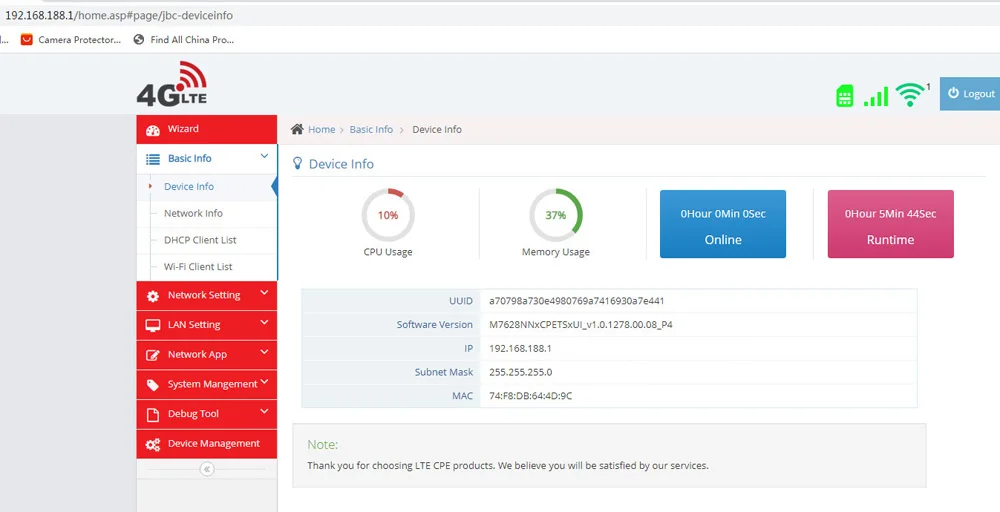Click the lightbulb icon beside Device Info
The width and height of the screenshot is (1000, 512).
[x=298, y=163]
